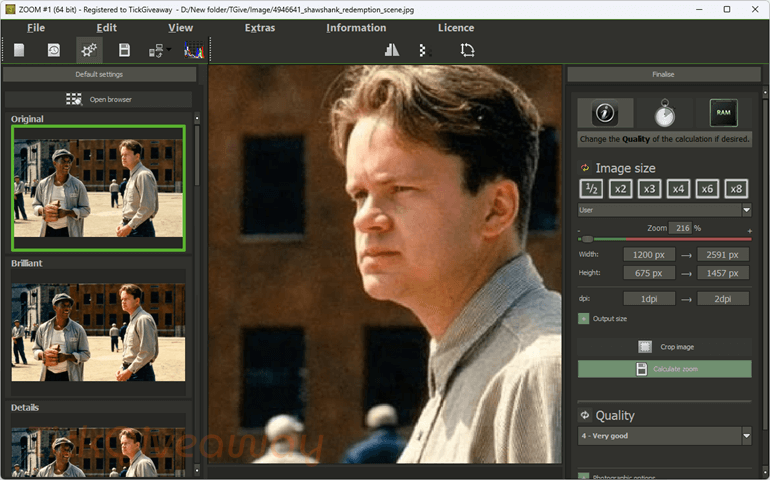Click the Calculate zoom button
This screenshot has height=480, width=770.
[x=664, y=369]
